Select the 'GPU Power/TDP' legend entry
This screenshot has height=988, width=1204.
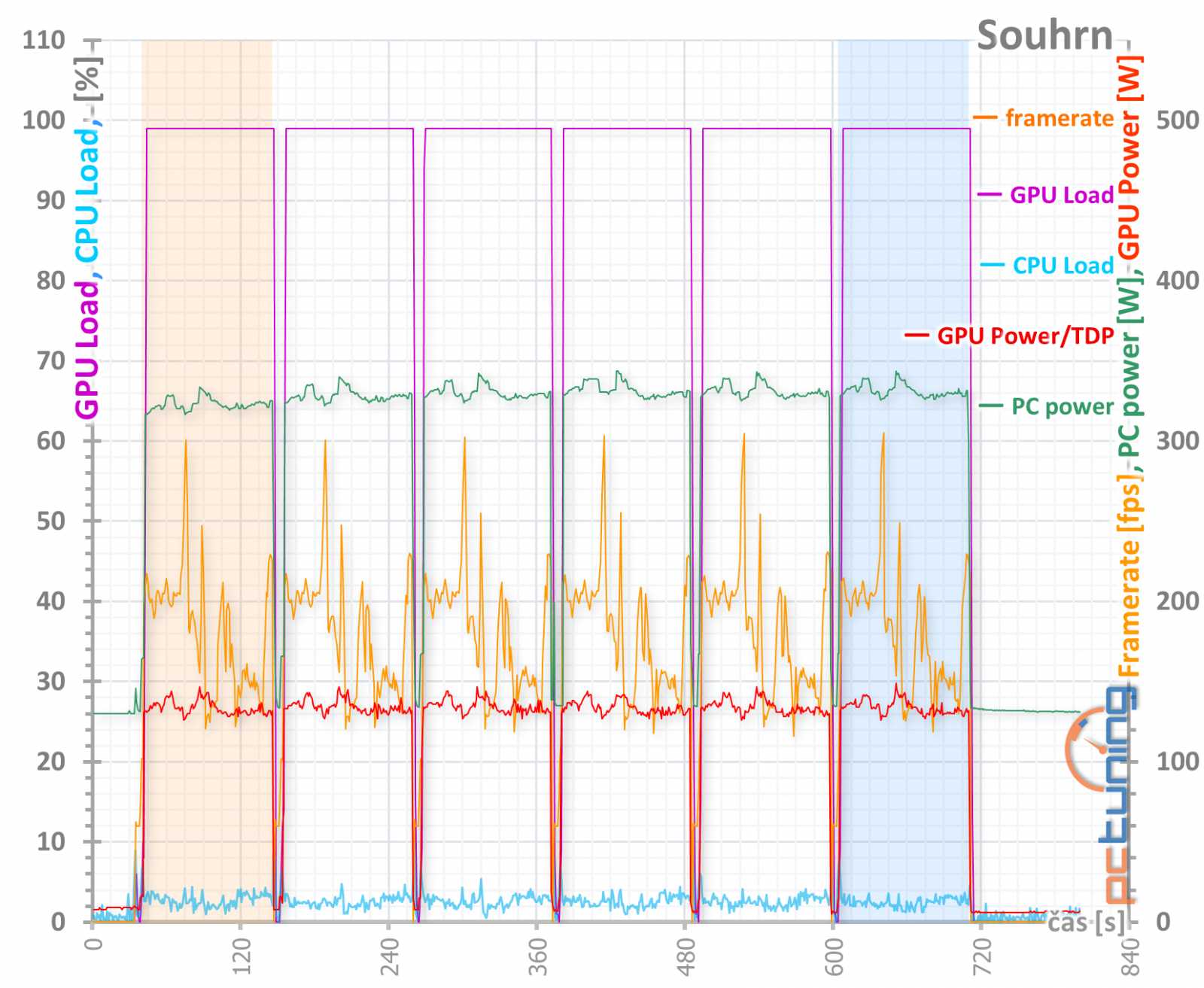[x=1025, y=336]
